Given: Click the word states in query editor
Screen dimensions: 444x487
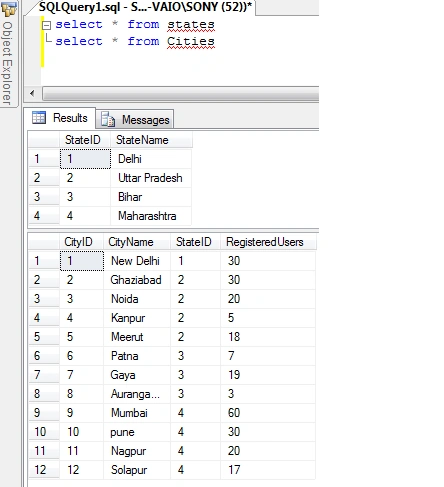Looking at the screenshot, I should coord(191,24).
